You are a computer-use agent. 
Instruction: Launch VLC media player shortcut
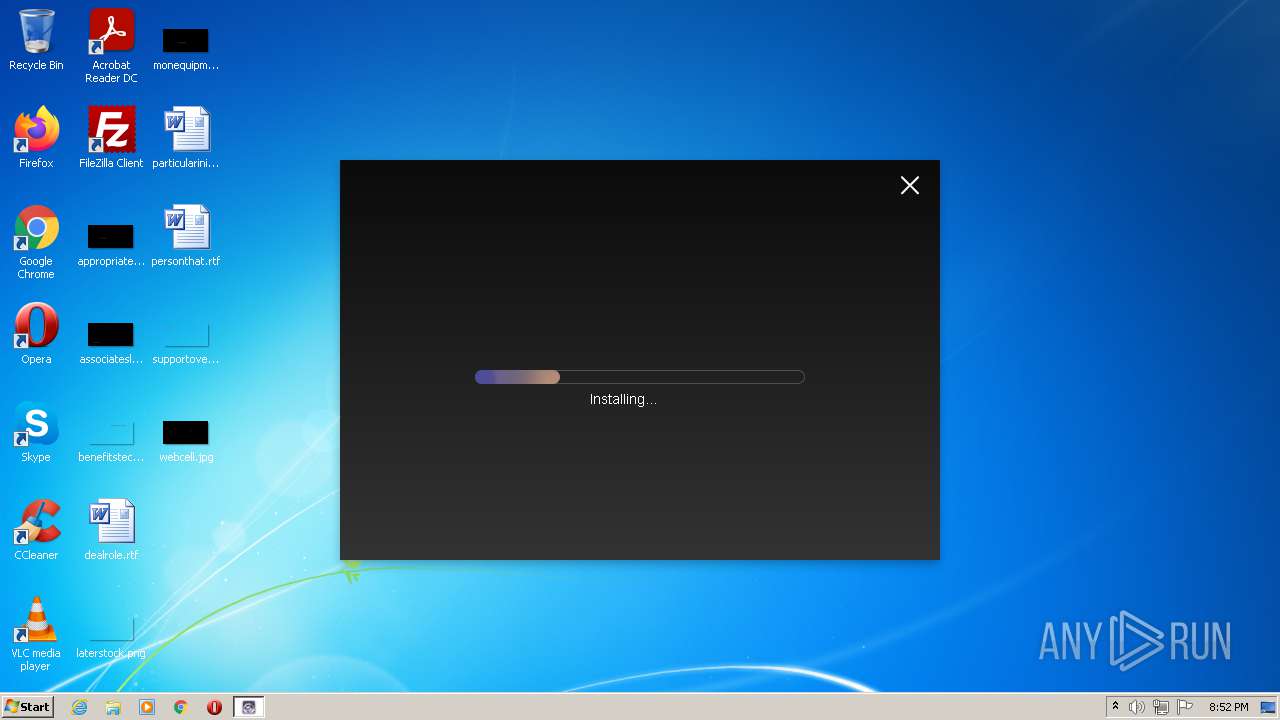(36, 634)
